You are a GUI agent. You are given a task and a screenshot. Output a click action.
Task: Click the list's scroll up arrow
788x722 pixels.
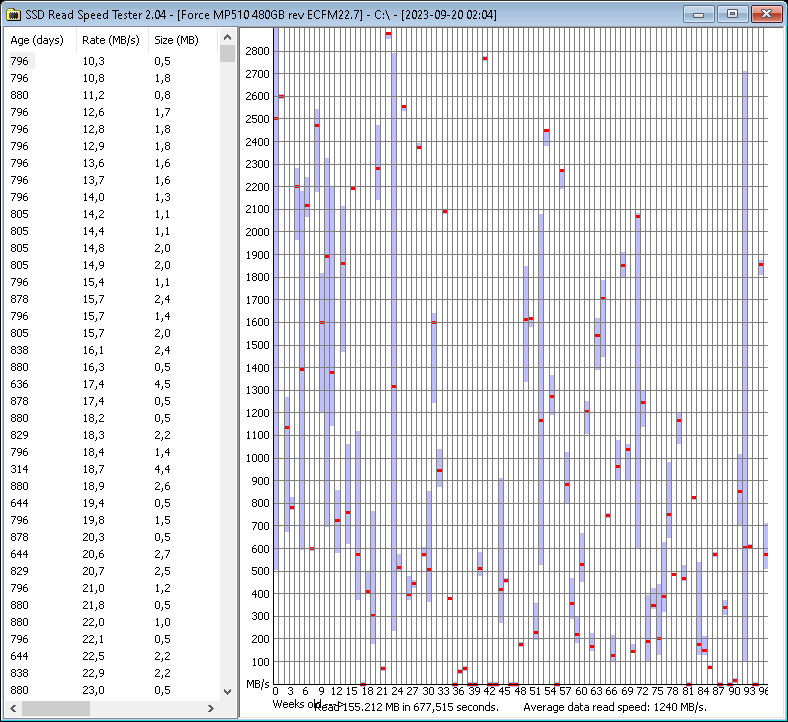tap(227, 37)
